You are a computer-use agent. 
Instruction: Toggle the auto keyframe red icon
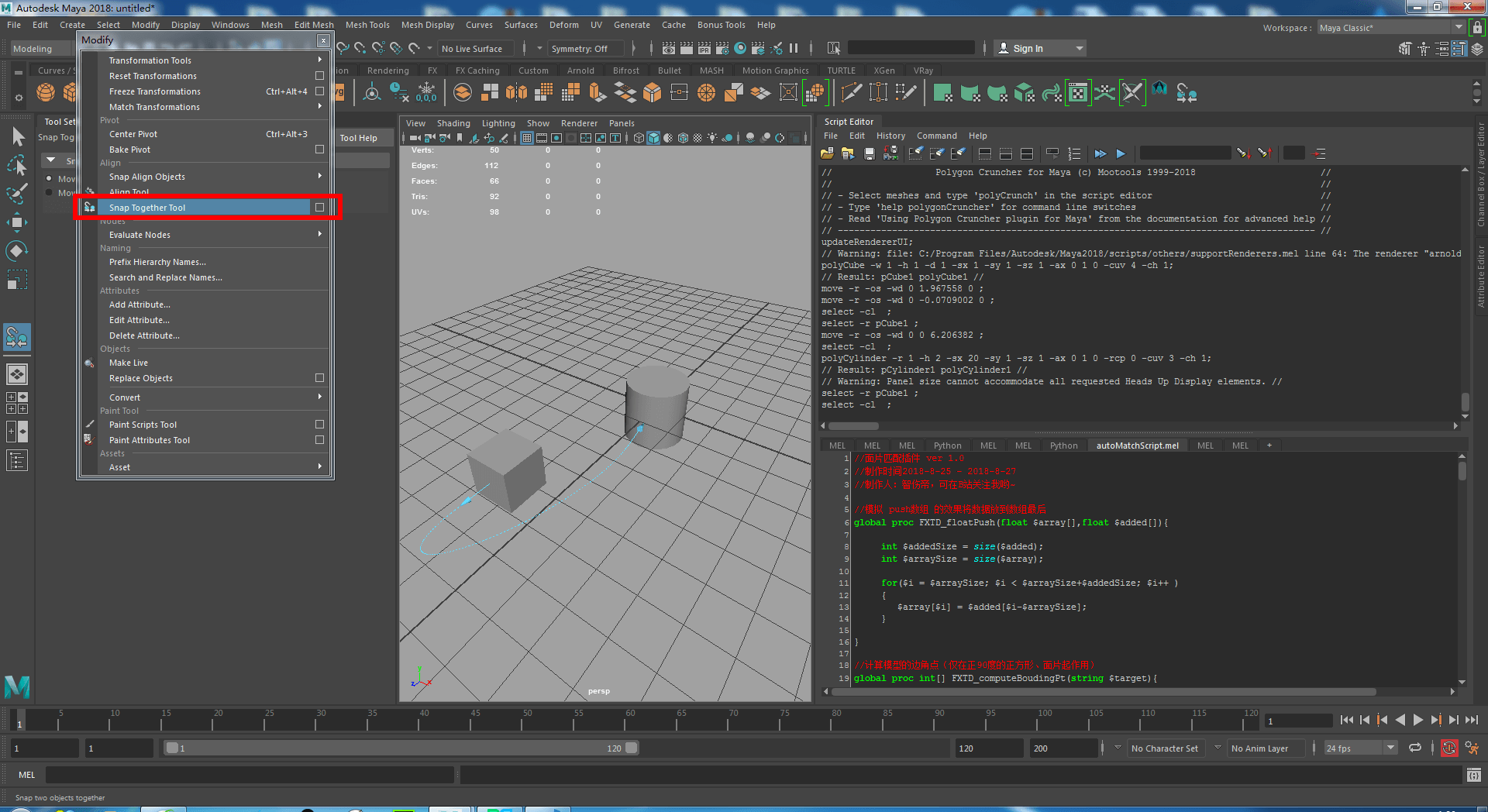coord(1448,748)
